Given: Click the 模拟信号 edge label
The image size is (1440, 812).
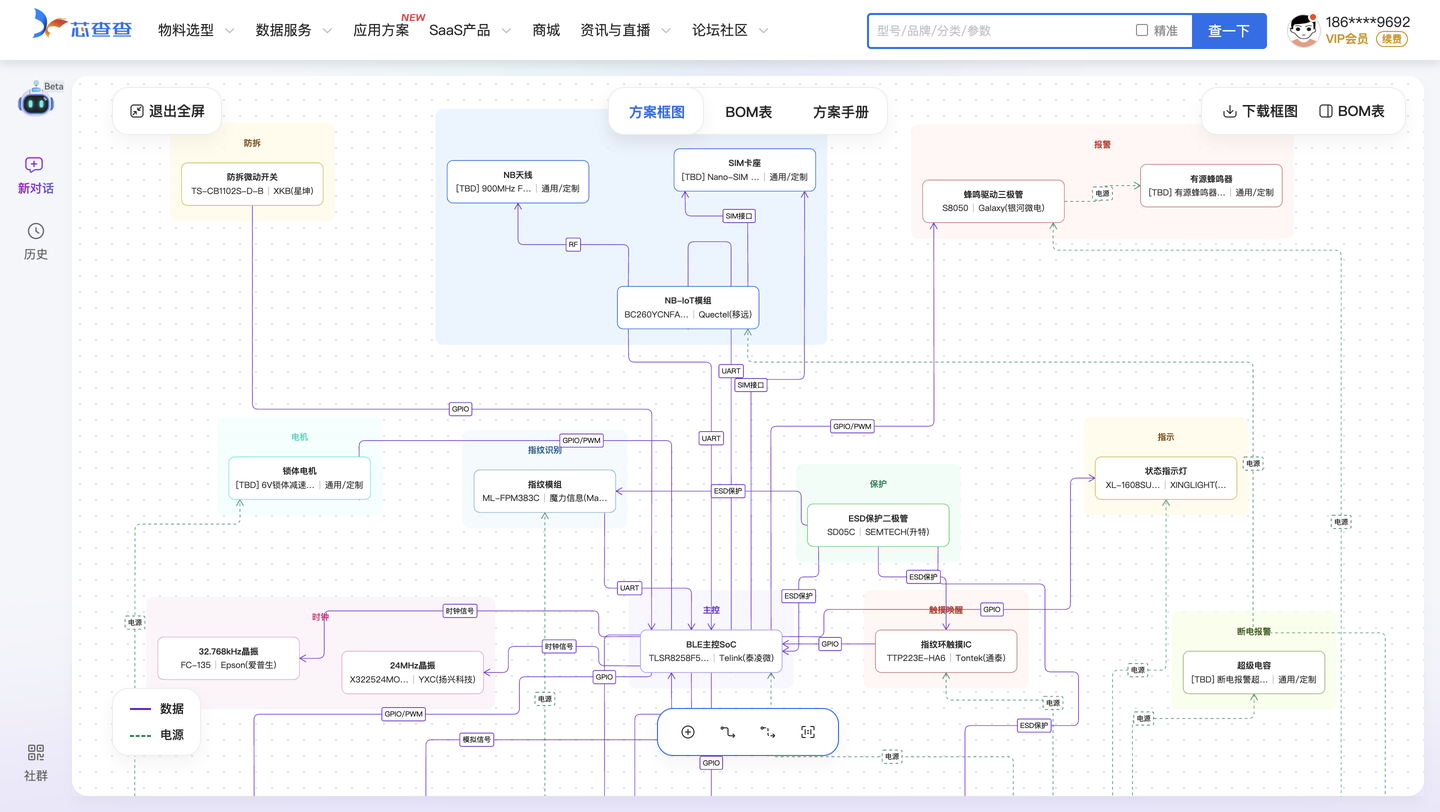Looking at the screenshot, I should coord(476,740).
